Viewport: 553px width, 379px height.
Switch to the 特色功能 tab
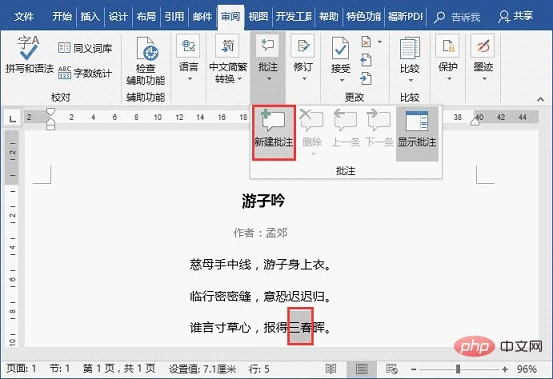[x=364, y=16]
